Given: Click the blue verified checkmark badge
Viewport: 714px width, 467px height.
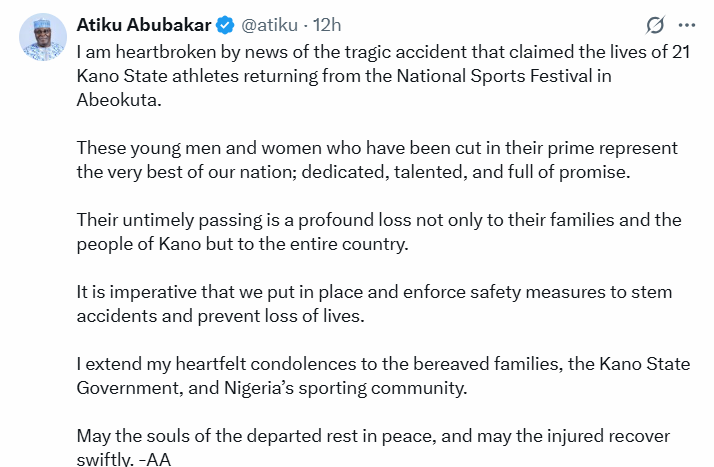Looking at the screenshot, I should (x=227, y=23).
